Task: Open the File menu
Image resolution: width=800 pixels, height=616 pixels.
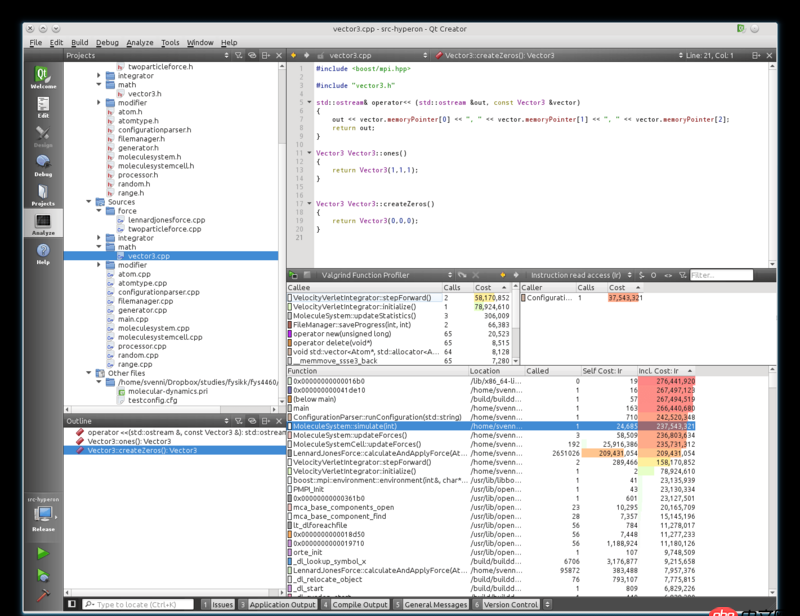Action: 36,42
